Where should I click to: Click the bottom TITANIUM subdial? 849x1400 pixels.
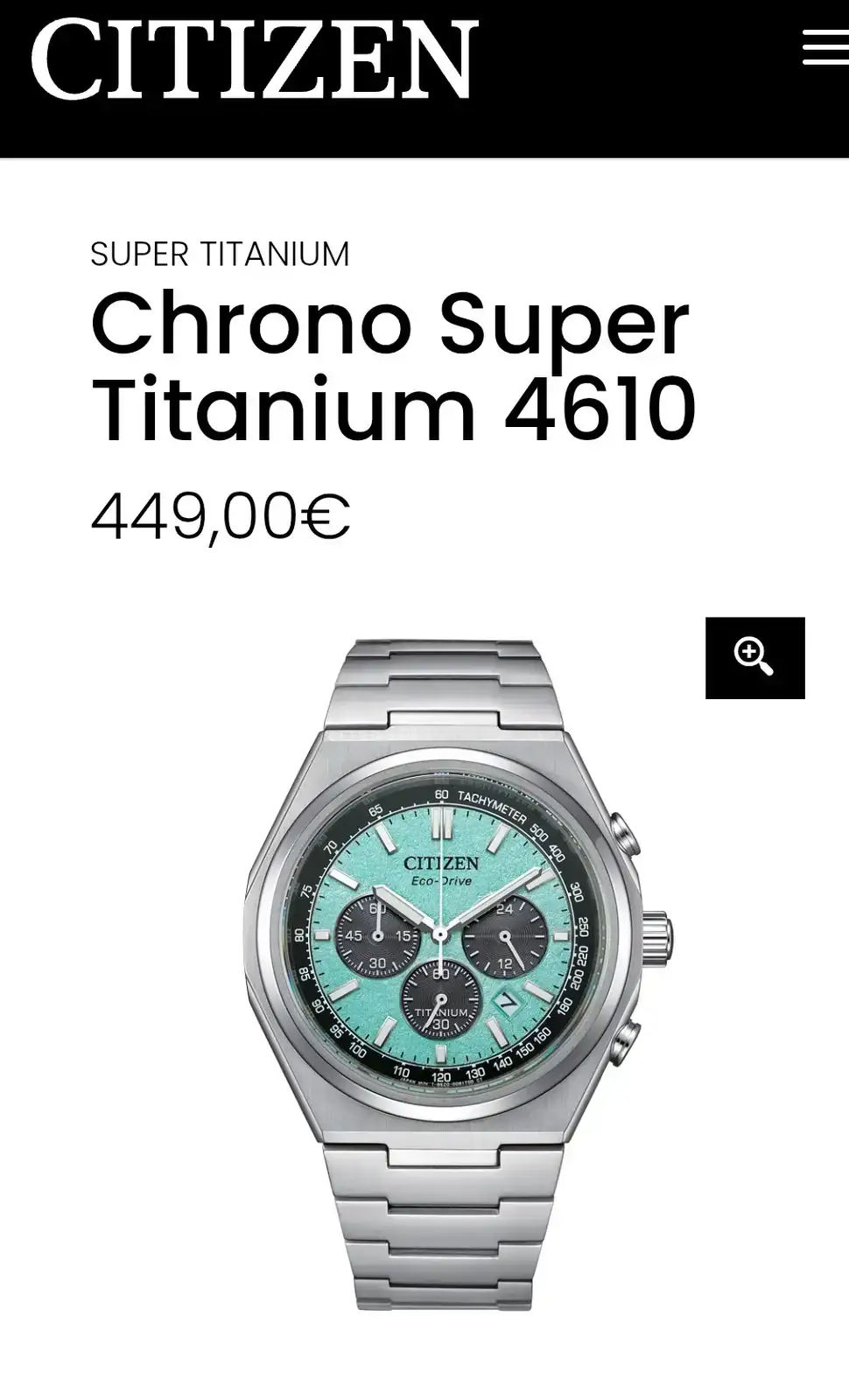(x=440, y=1001)
